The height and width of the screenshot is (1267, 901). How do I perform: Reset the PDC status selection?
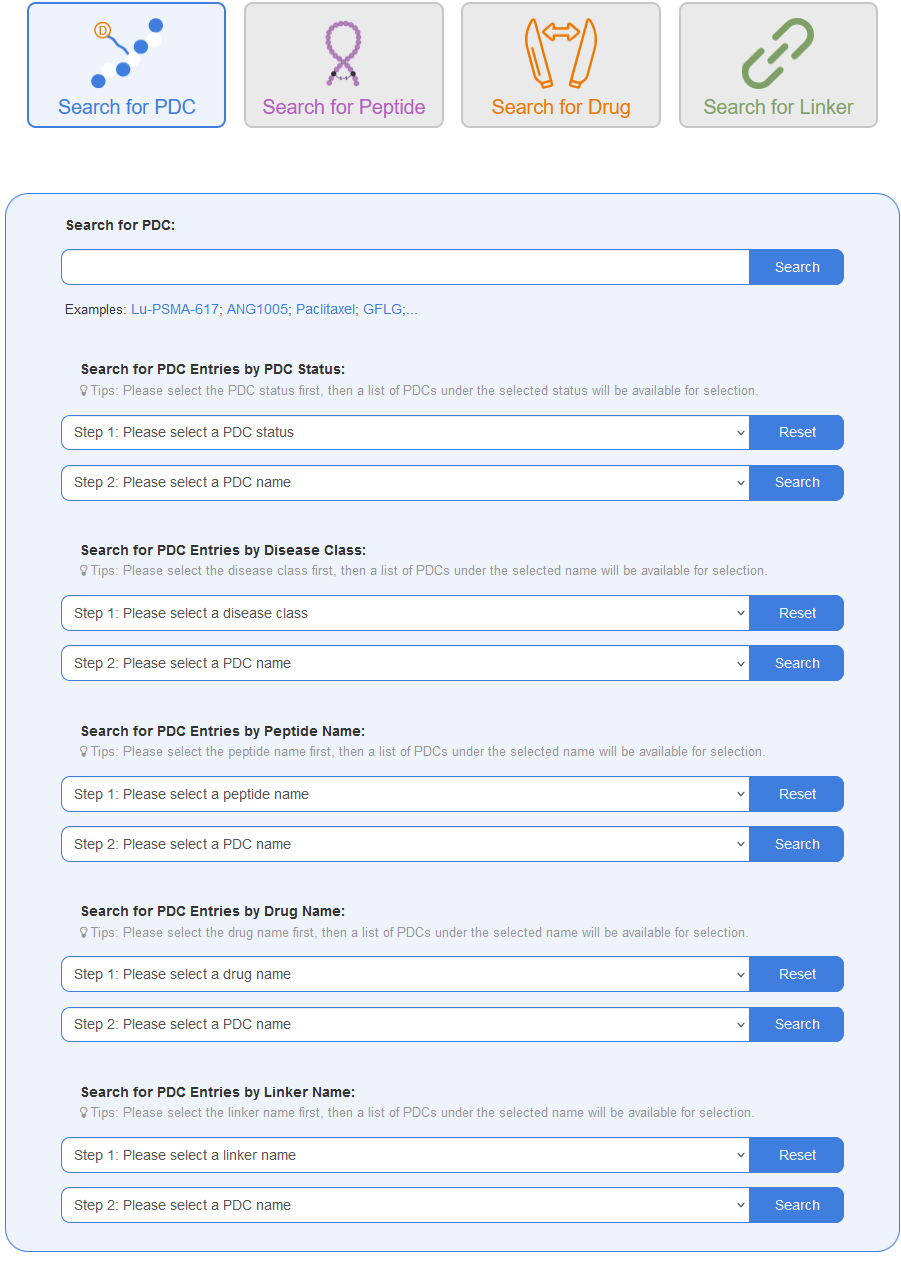[797, 433]
